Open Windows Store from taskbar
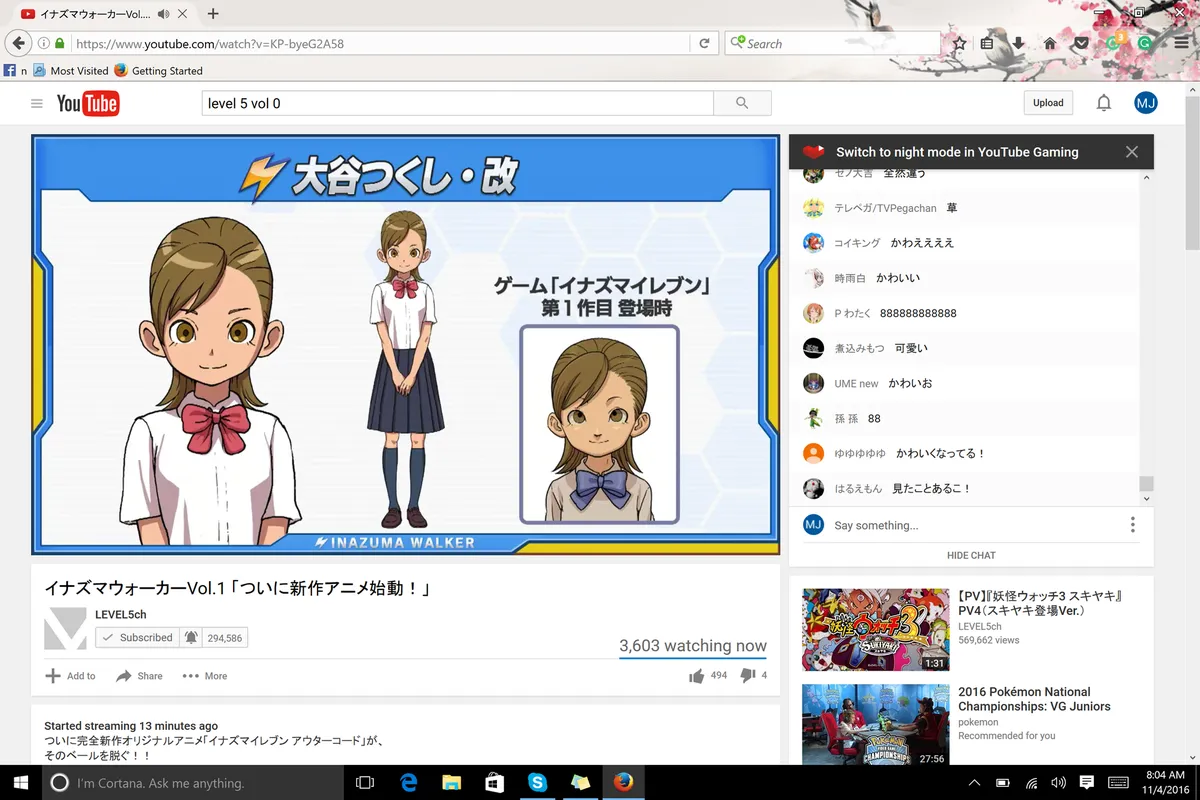 [494, 782]
